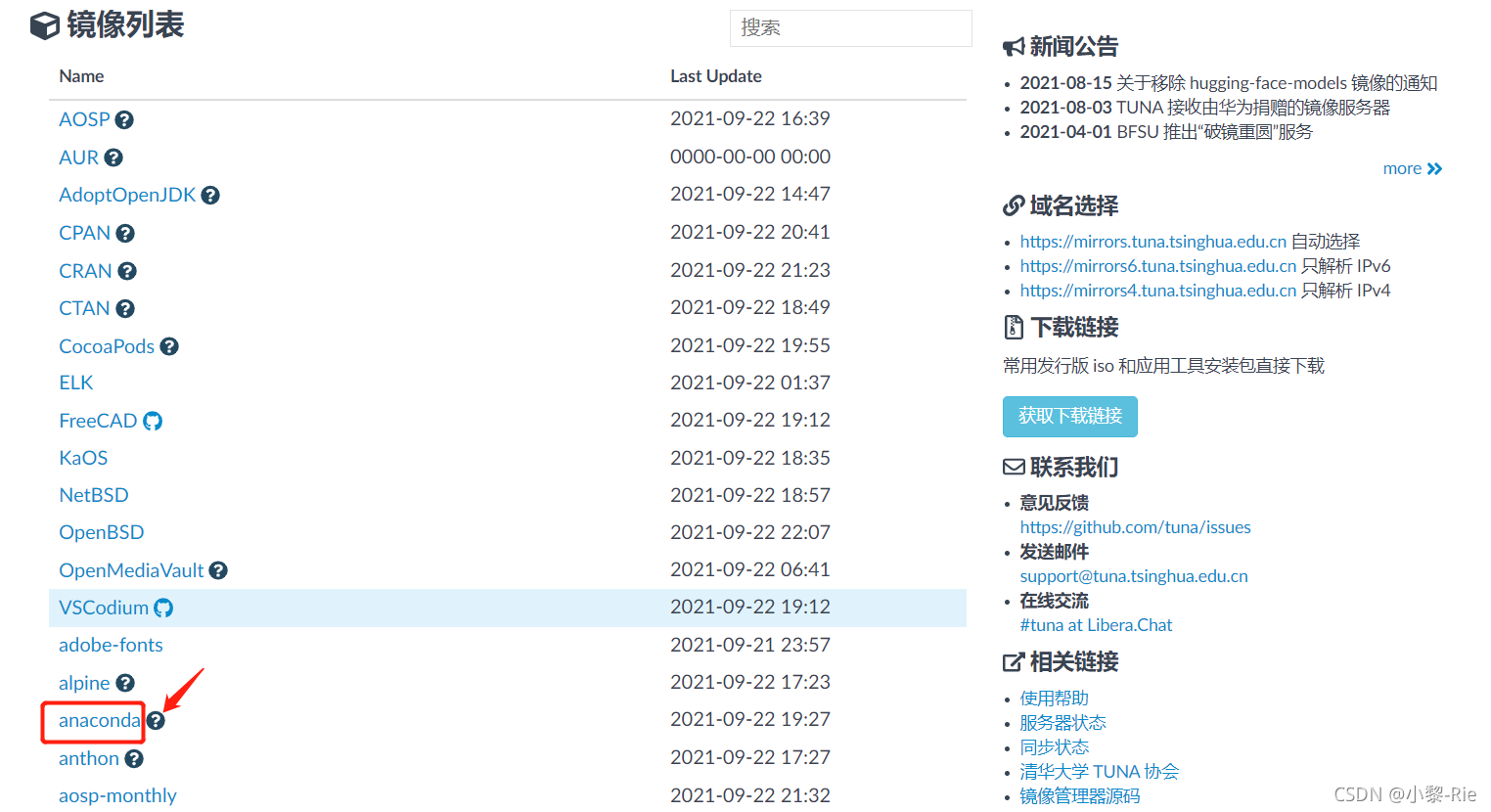Open the CPAN mirror
Viewport: 1491px width, 812px height.
pos(84,233)
